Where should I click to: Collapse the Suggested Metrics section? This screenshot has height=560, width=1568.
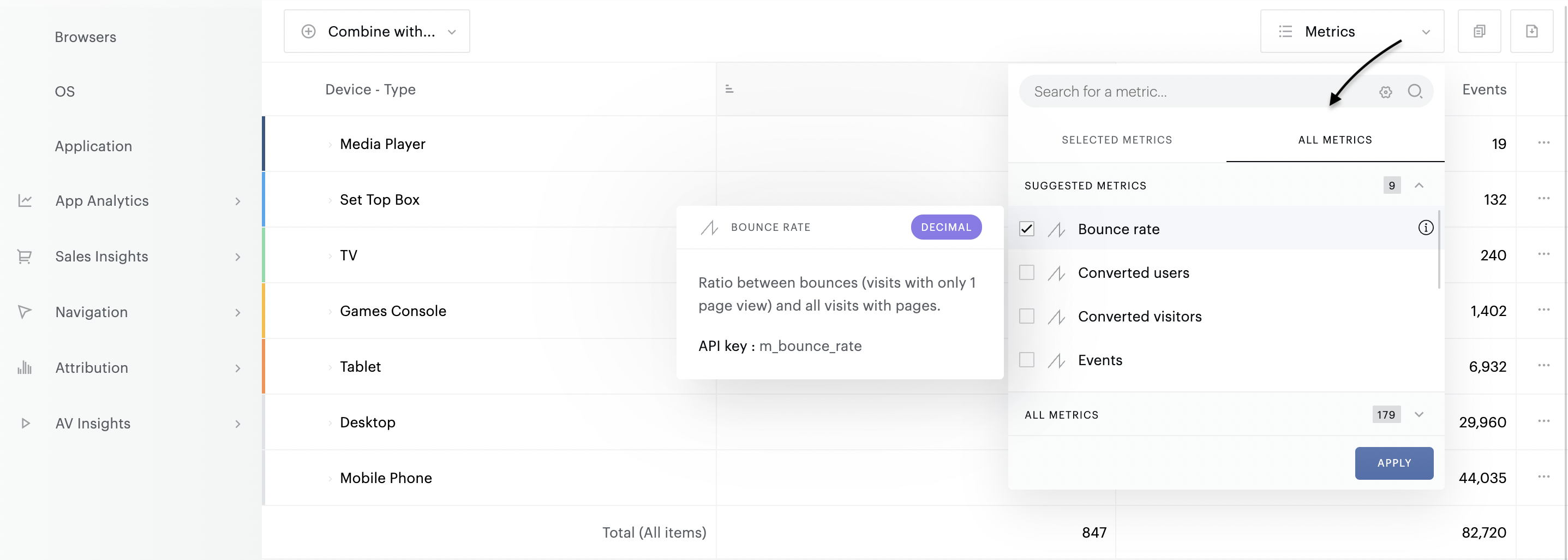pyautogui.click(x=1419, y=185)
